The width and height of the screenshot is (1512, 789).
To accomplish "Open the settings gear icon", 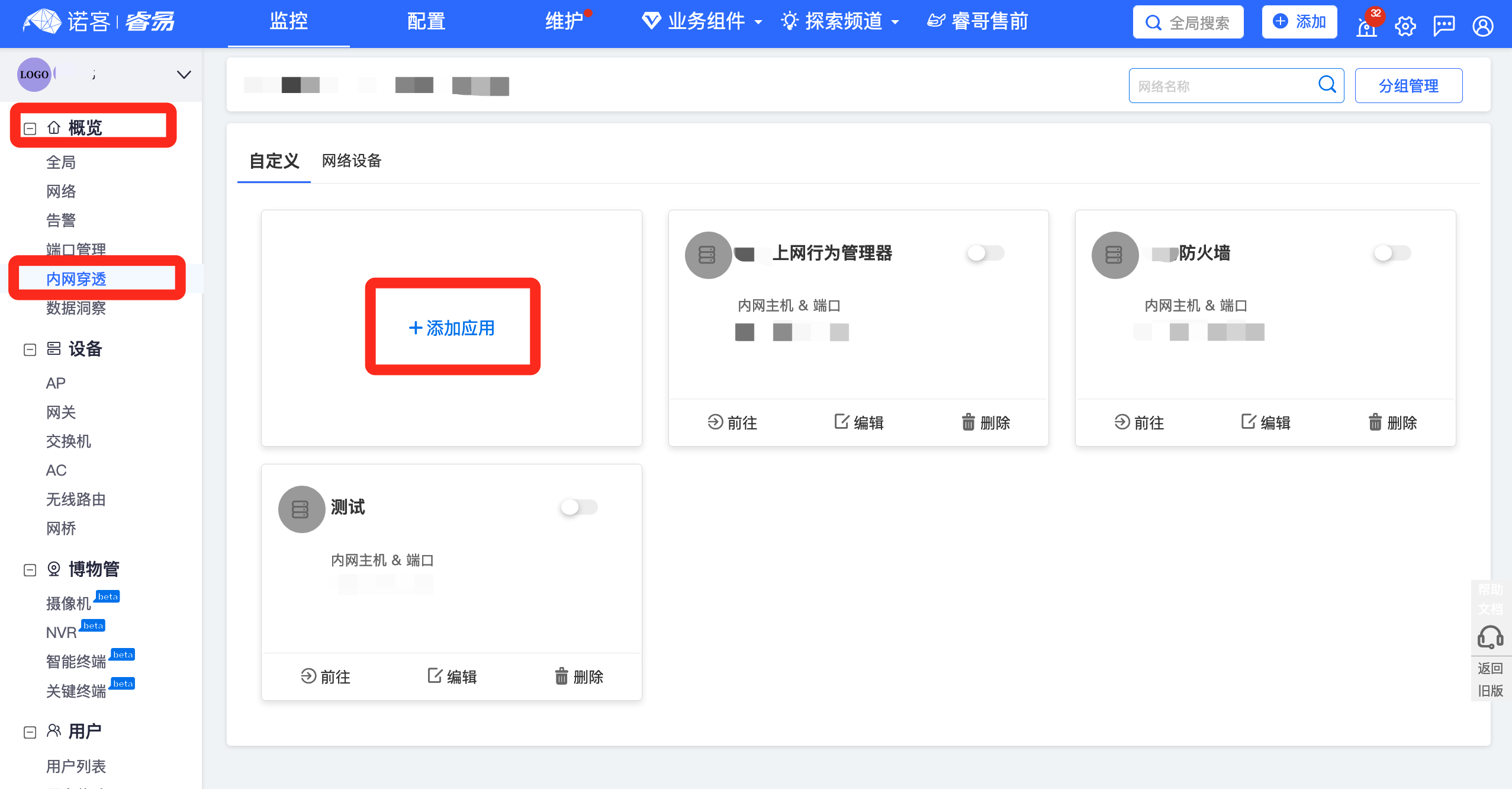I will 1405,25.
